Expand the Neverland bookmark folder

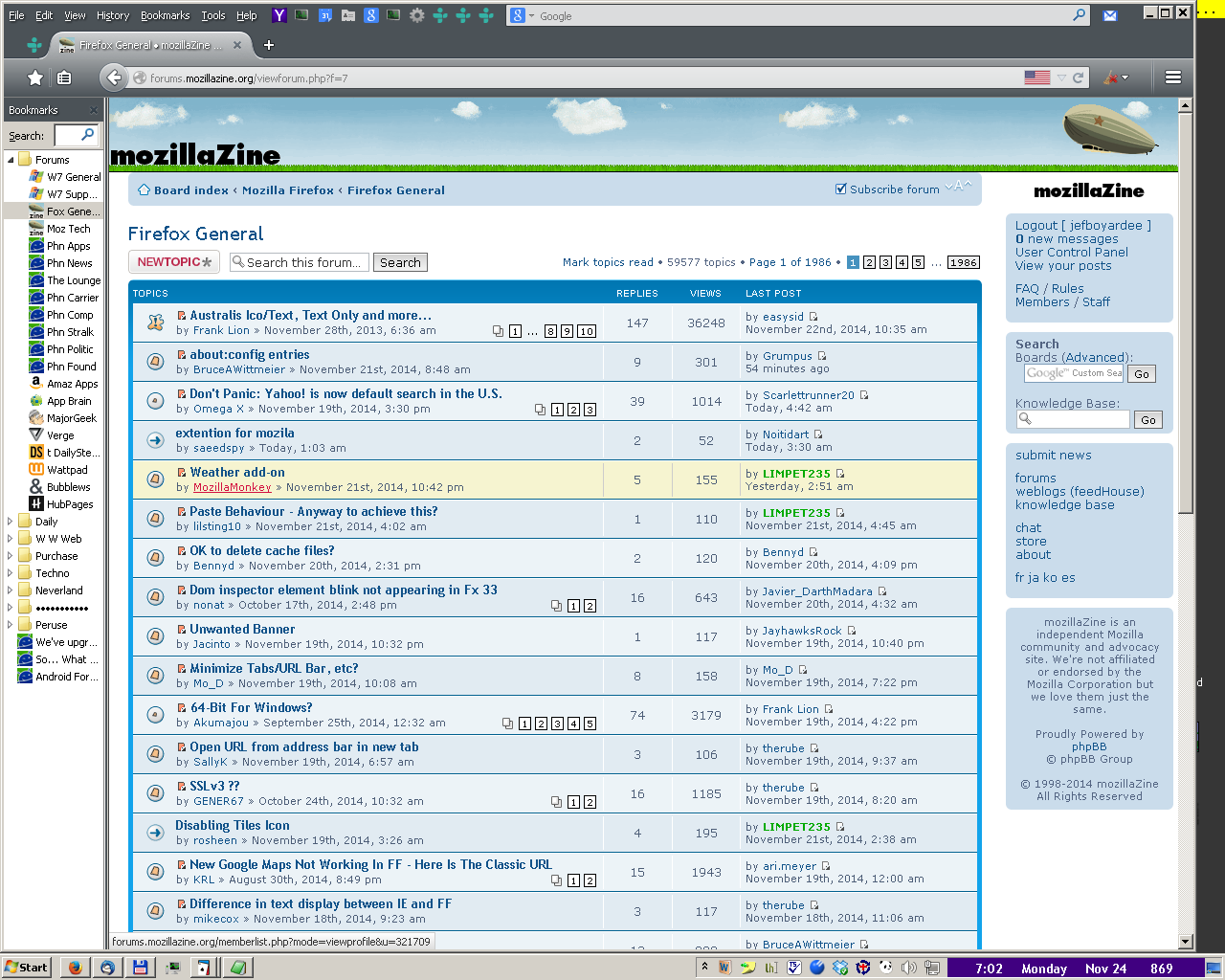[x=11, y=590]
